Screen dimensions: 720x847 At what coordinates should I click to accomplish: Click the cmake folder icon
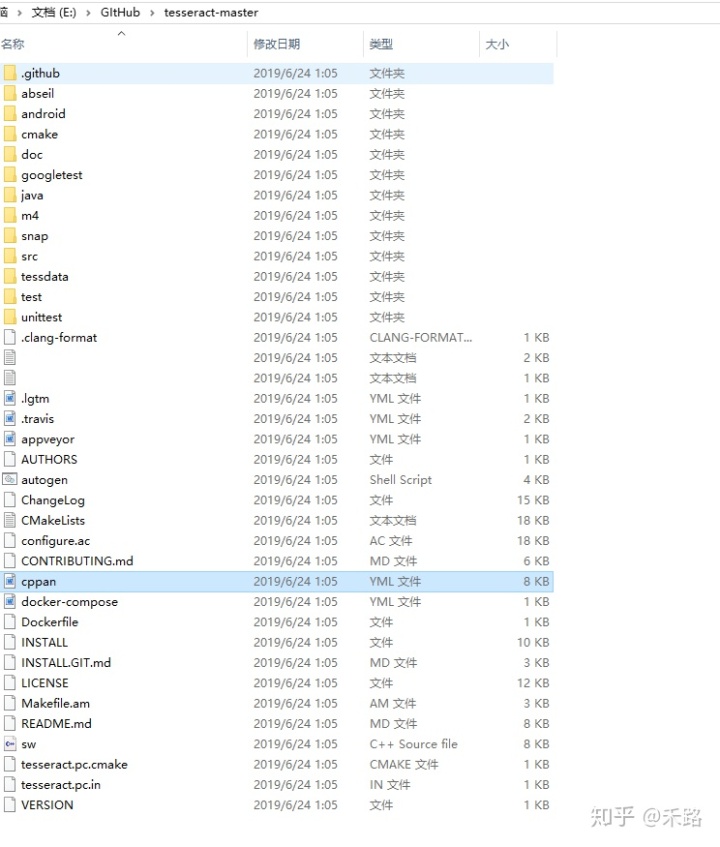point(10,134)
